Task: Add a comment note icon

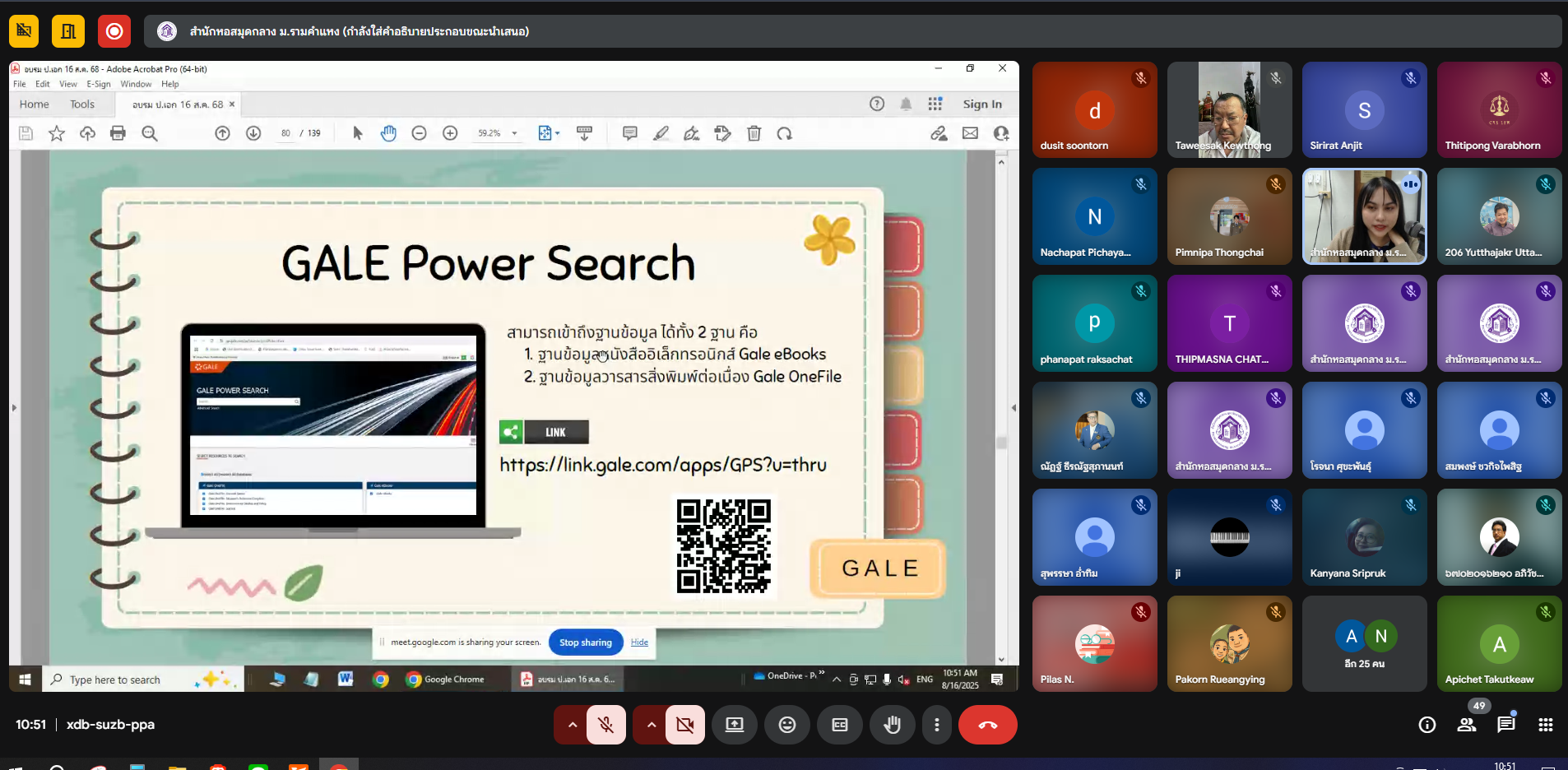Action: [x=630, y=133]
